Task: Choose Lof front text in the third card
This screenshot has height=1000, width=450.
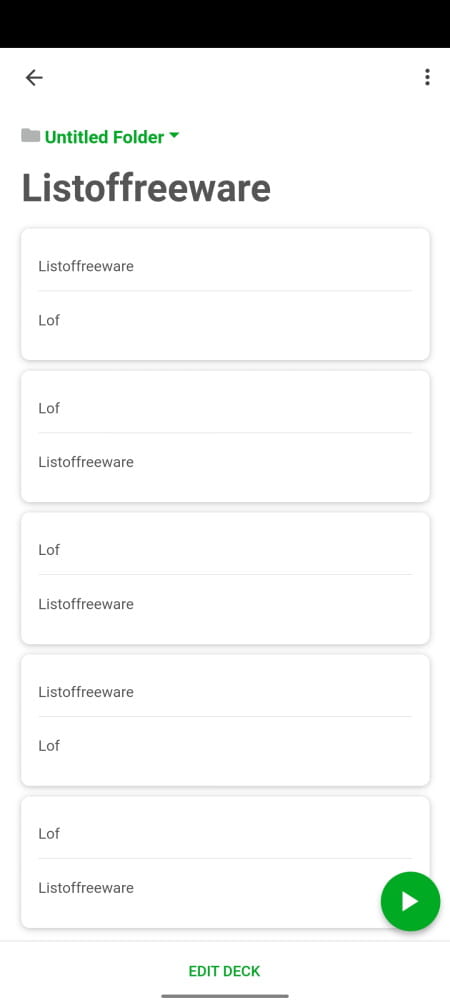Action: coord(49,550)
